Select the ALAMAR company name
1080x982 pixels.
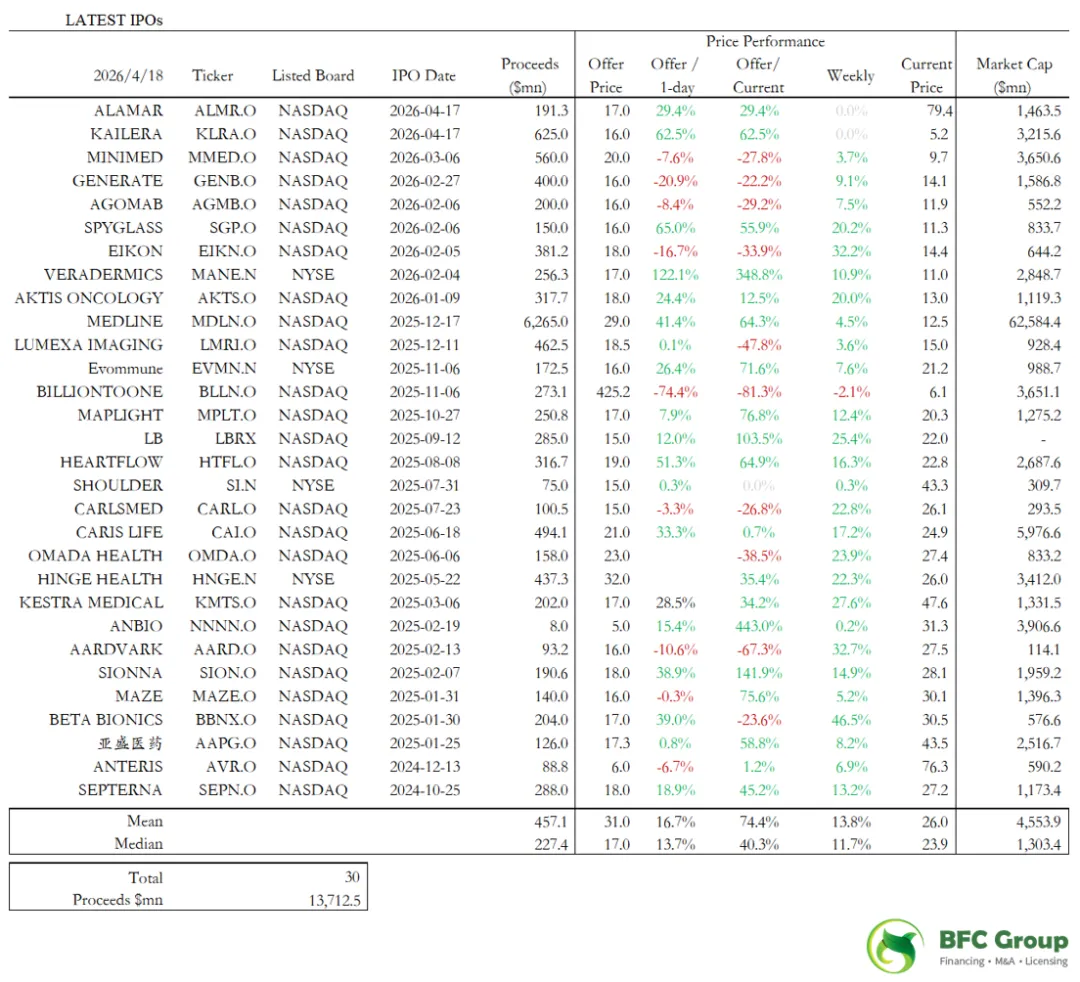[129, 111]
